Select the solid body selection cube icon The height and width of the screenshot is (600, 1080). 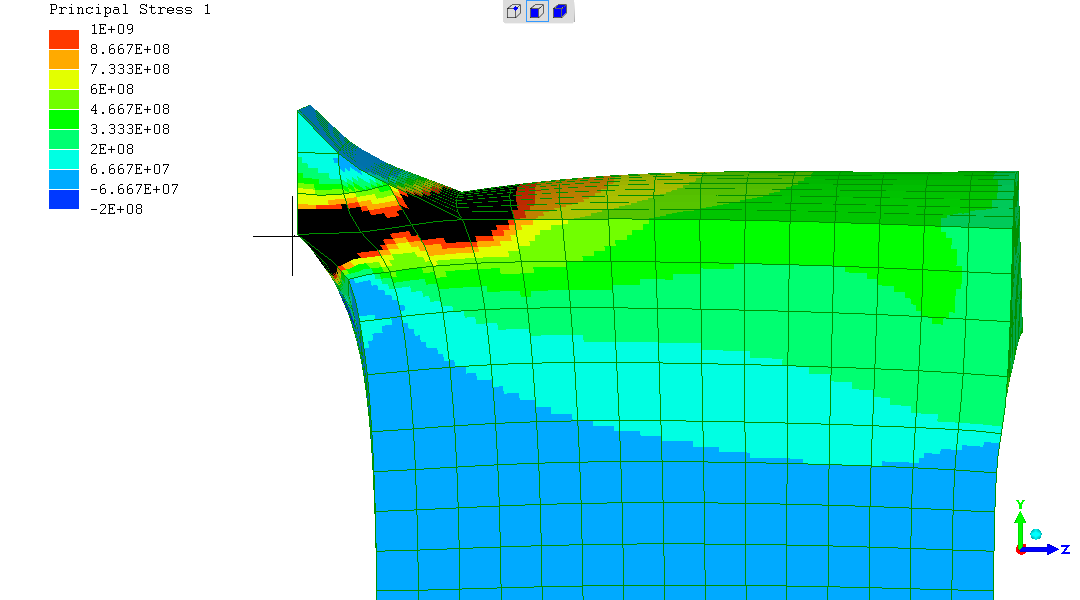(561, 12)
